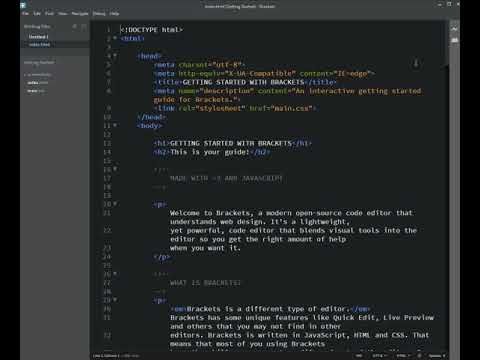Click the em 'Brackets is a different type' line
The width and height of the screenshot is (480, 360).
[270, 309]
